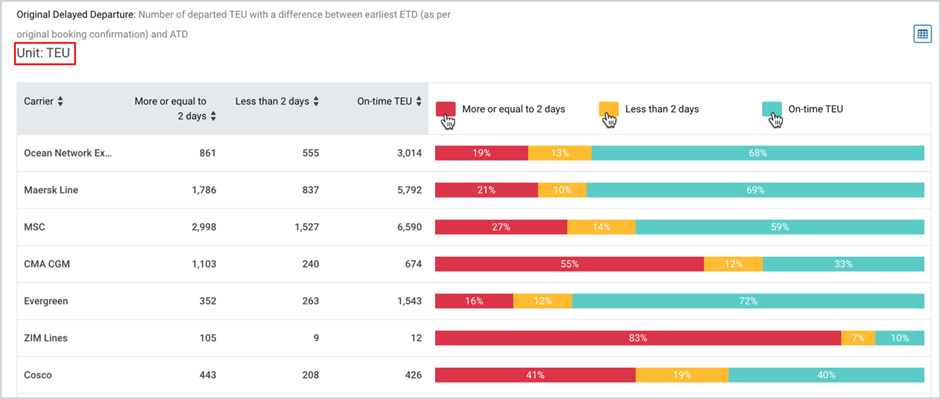Toggle yellow Less than 2 days legend

coord(609,109)
